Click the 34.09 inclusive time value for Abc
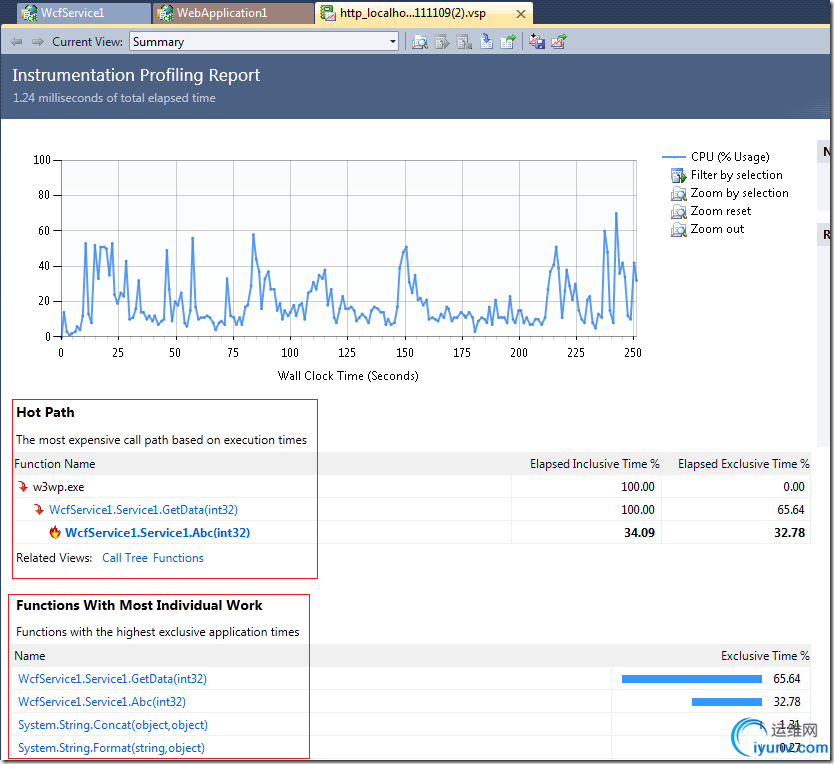This screenshot has height=764, width=834. click(639, 533)
